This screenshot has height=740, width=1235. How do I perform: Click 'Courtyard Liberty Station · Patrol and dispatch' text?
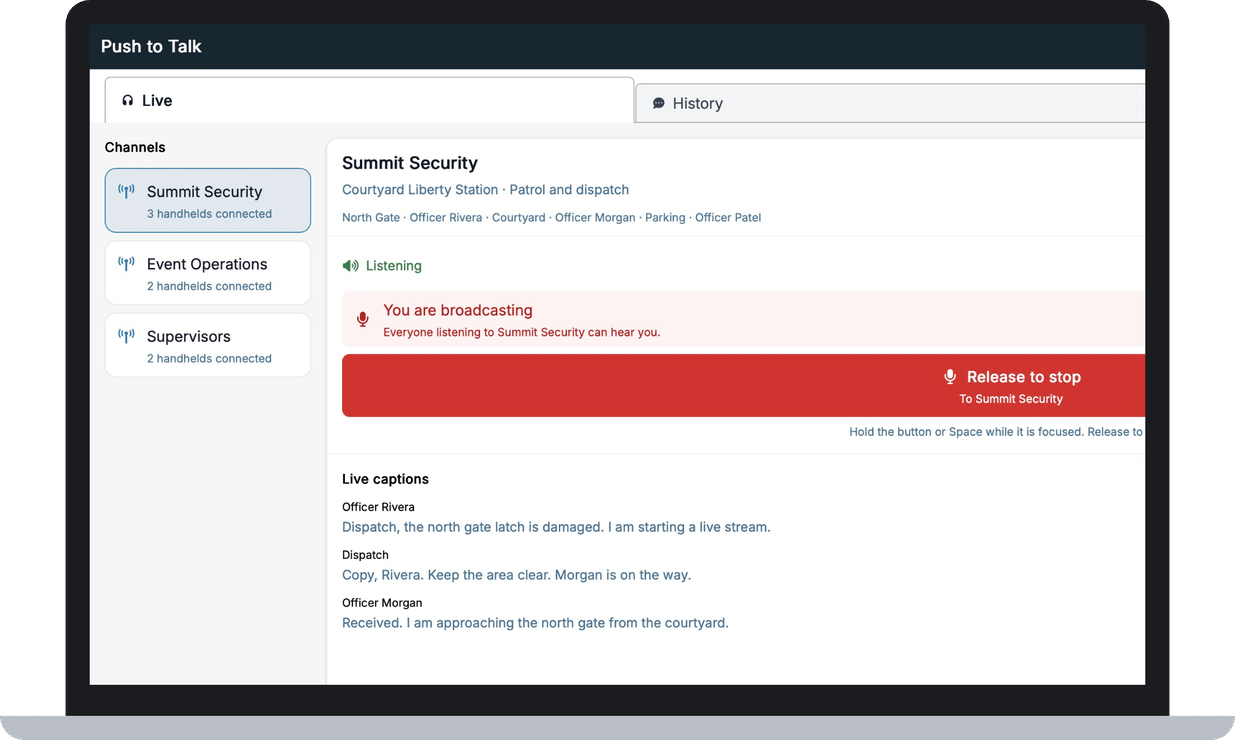pos(486,190)
